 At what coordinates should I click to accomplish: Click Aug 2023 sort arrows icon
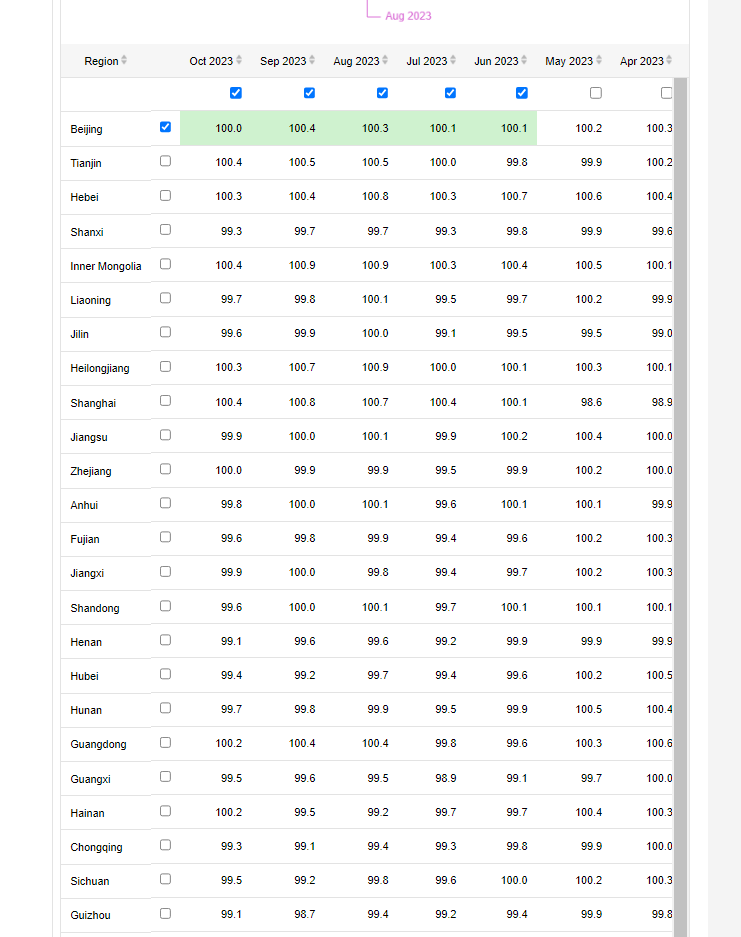[385, 61]
